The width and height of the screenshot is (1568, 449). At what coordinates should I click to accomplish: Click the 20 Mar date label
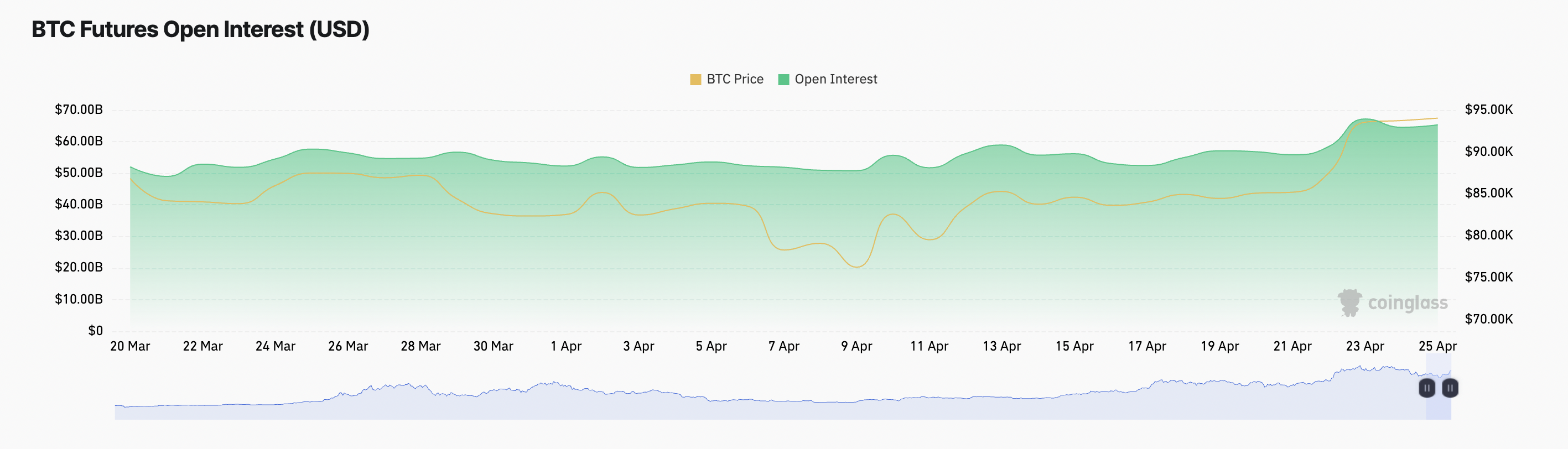tap(129, 346)
